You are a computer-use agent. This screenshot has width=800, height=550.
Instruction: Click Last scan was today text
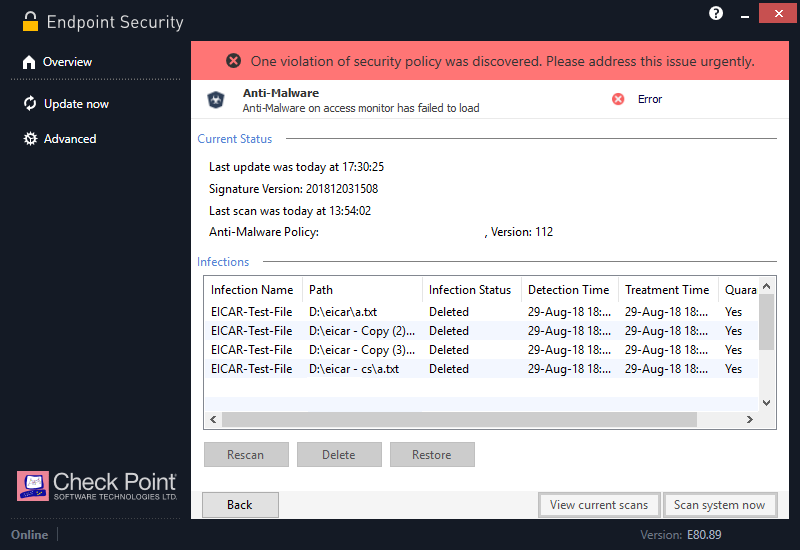[290, 211]
